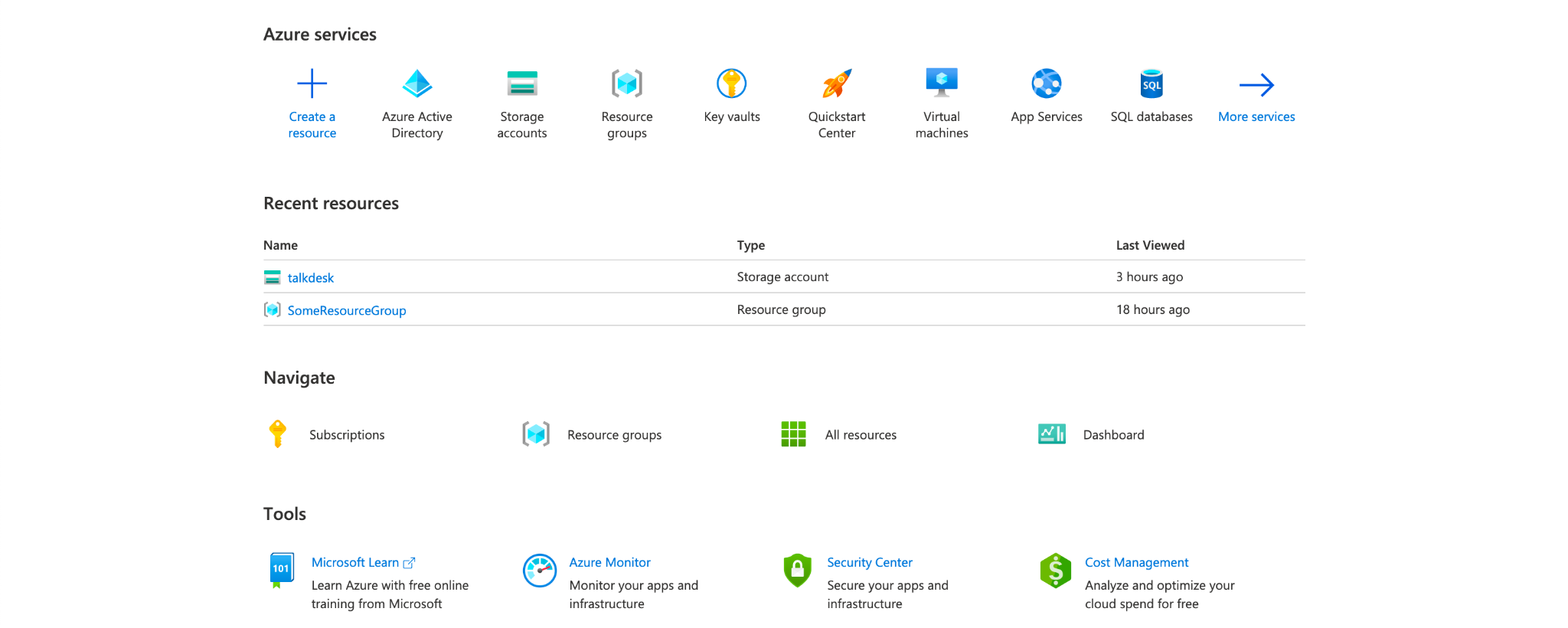Click the "18 hours ago" cell
The width and height of the screenshot is (1568, 628).
pos(1153,309)
